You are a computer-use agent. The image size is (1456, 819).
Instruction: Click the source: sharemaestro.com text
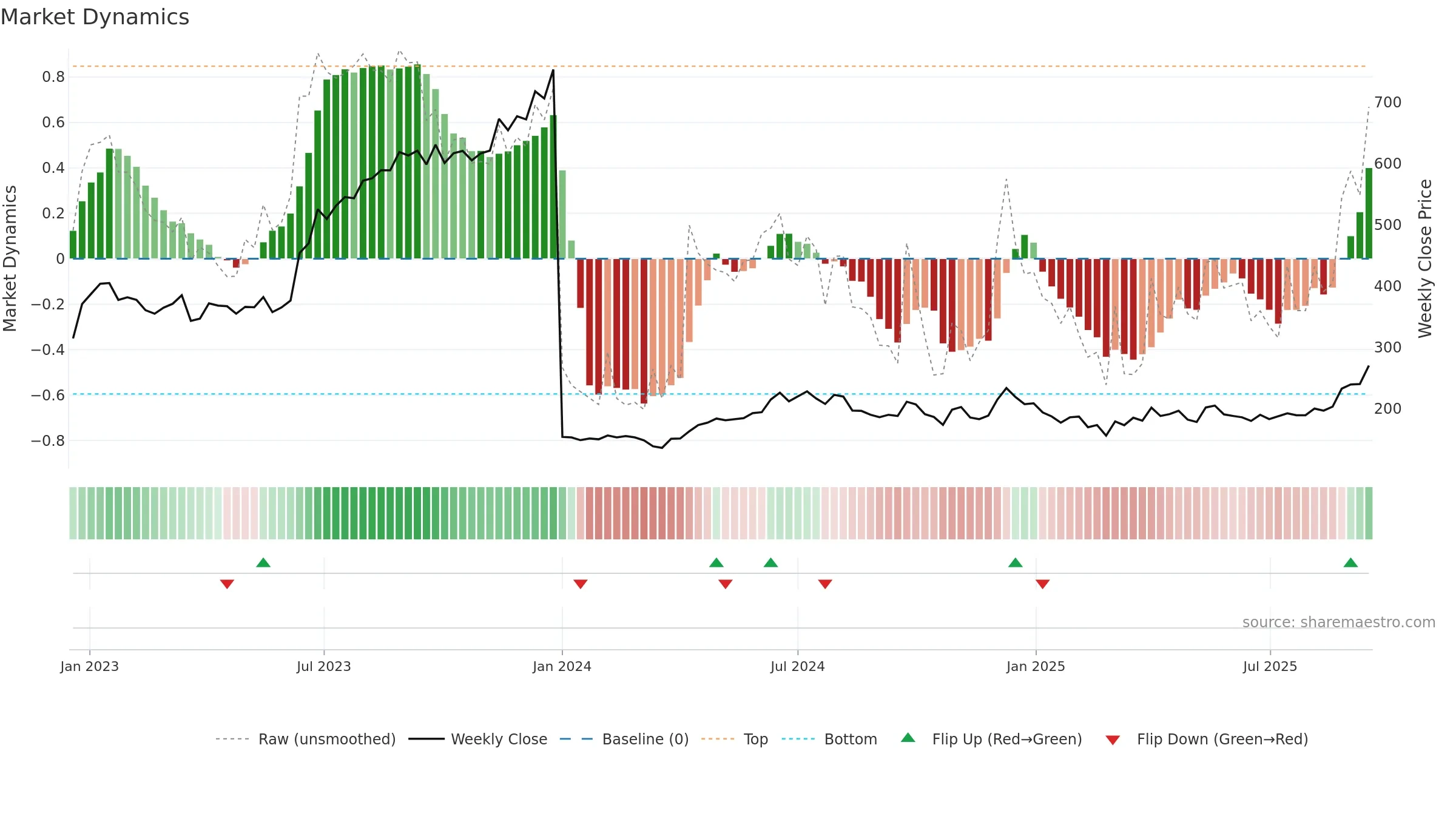[1339, 622]
